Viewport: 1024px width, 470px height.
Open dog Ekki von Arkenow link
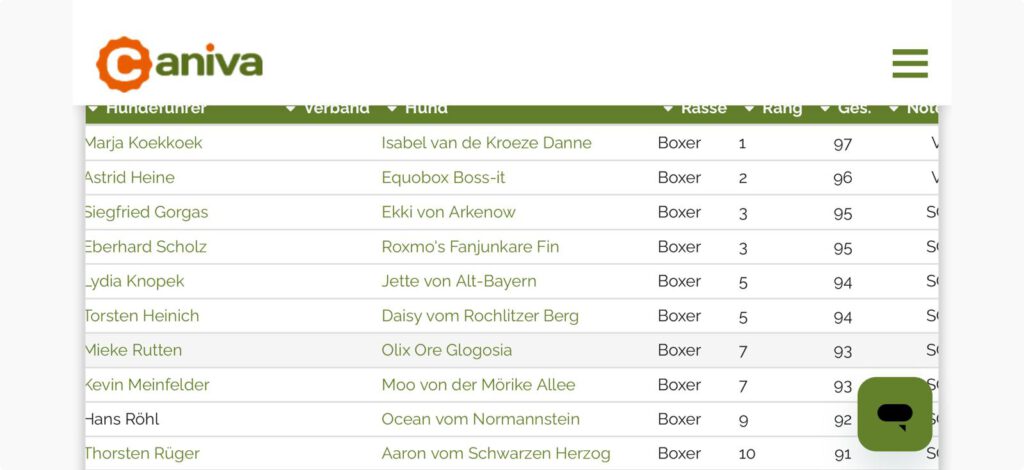coord(448,212)
